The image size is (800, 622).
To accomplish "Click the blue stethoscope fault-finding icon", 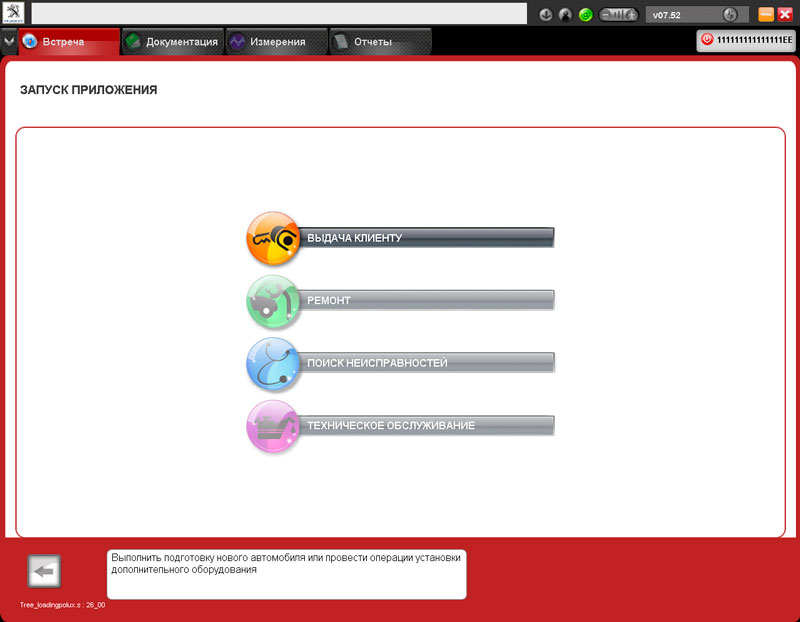I will (272, 364).
